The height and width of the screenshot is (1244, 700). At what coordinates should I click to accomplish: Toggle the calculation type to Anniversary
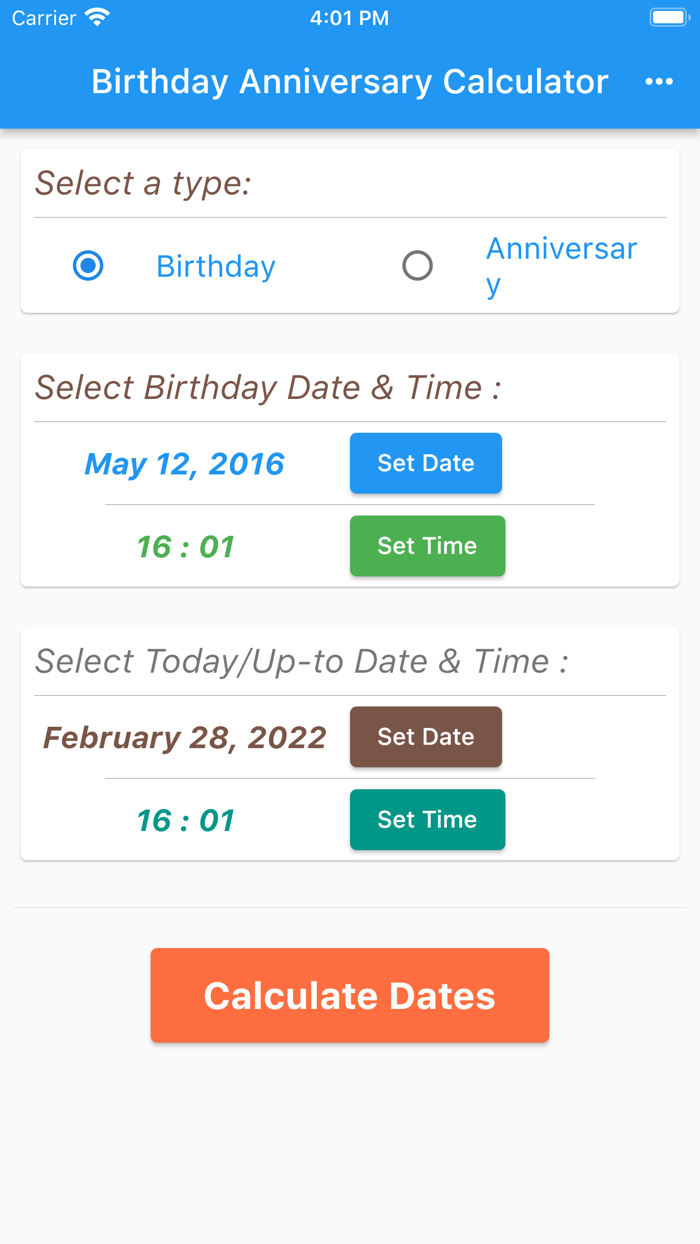418,265
